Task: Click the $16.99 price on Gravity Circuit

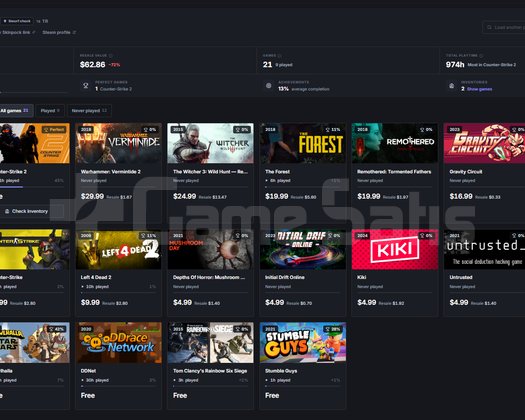Action: click(461, 196)
